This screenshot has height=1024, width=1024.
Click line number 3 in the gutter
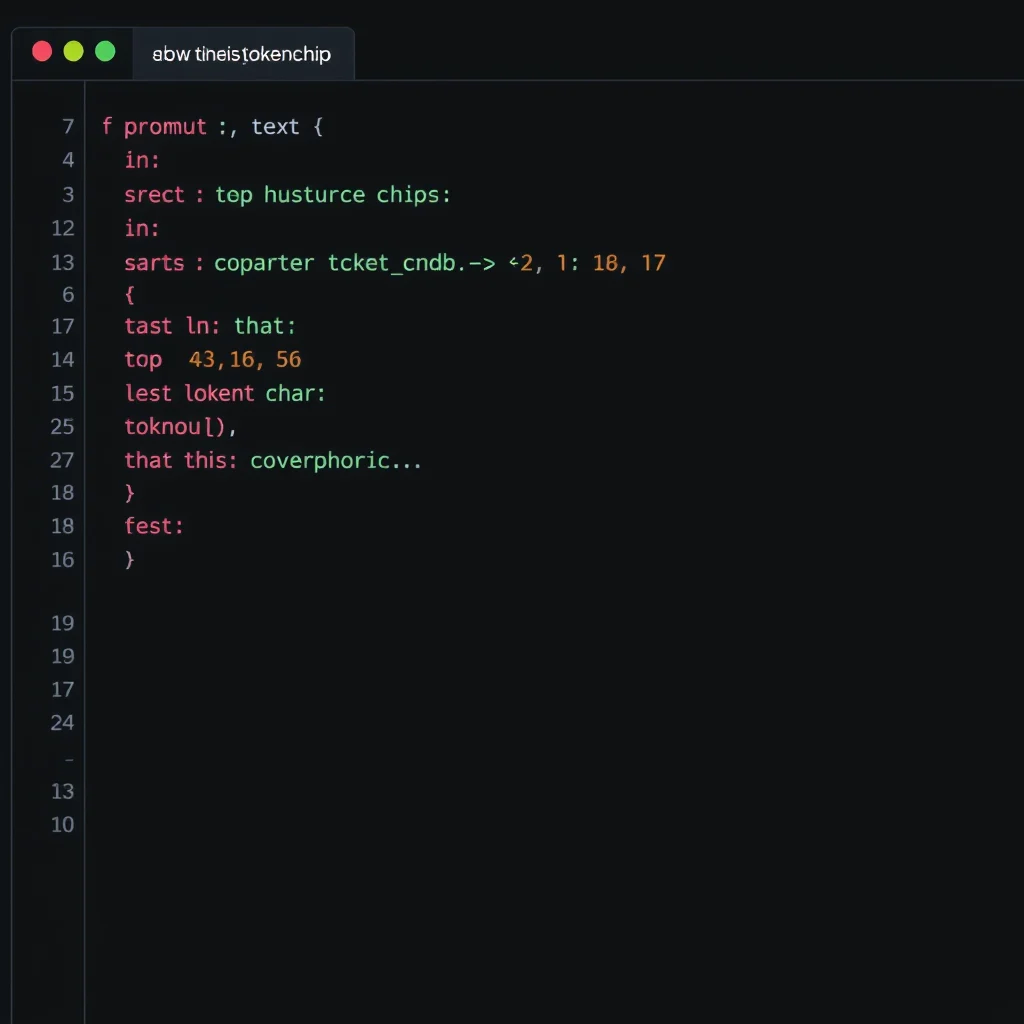(x=68, y=195)
